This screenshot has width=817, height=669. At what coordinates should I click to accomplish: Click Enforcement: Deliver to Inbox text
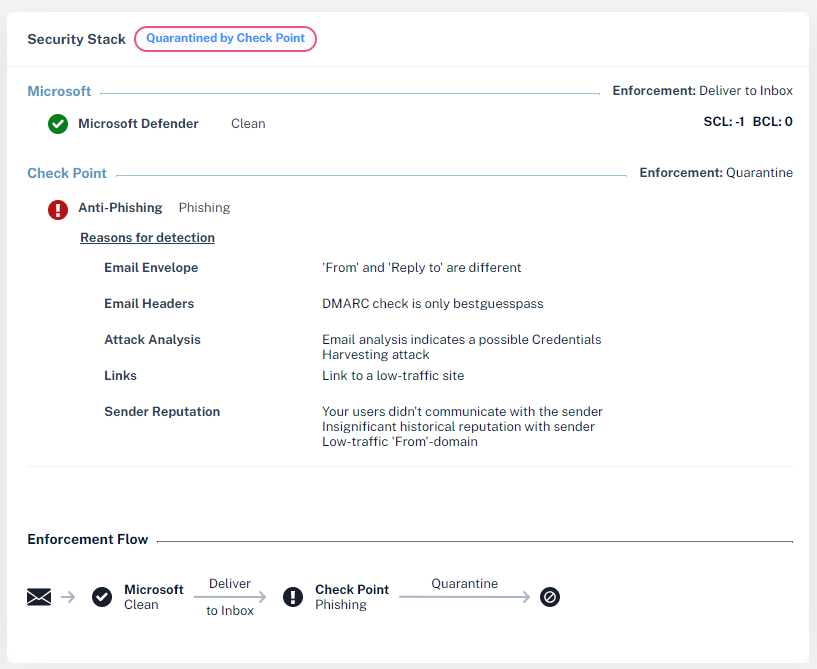click(x=702, y=91)
